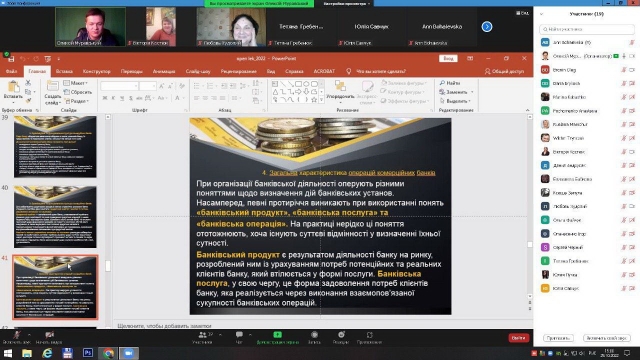
Task: Justify text in Абзац group
Action: coord(222,98)
